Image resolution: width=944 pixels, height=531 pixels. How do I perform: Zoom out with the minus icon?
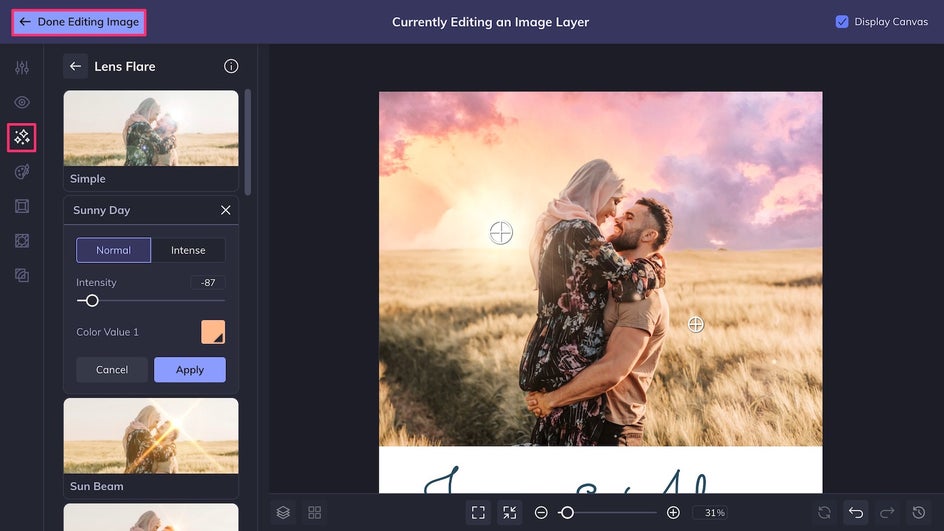[x=541, y=512]
